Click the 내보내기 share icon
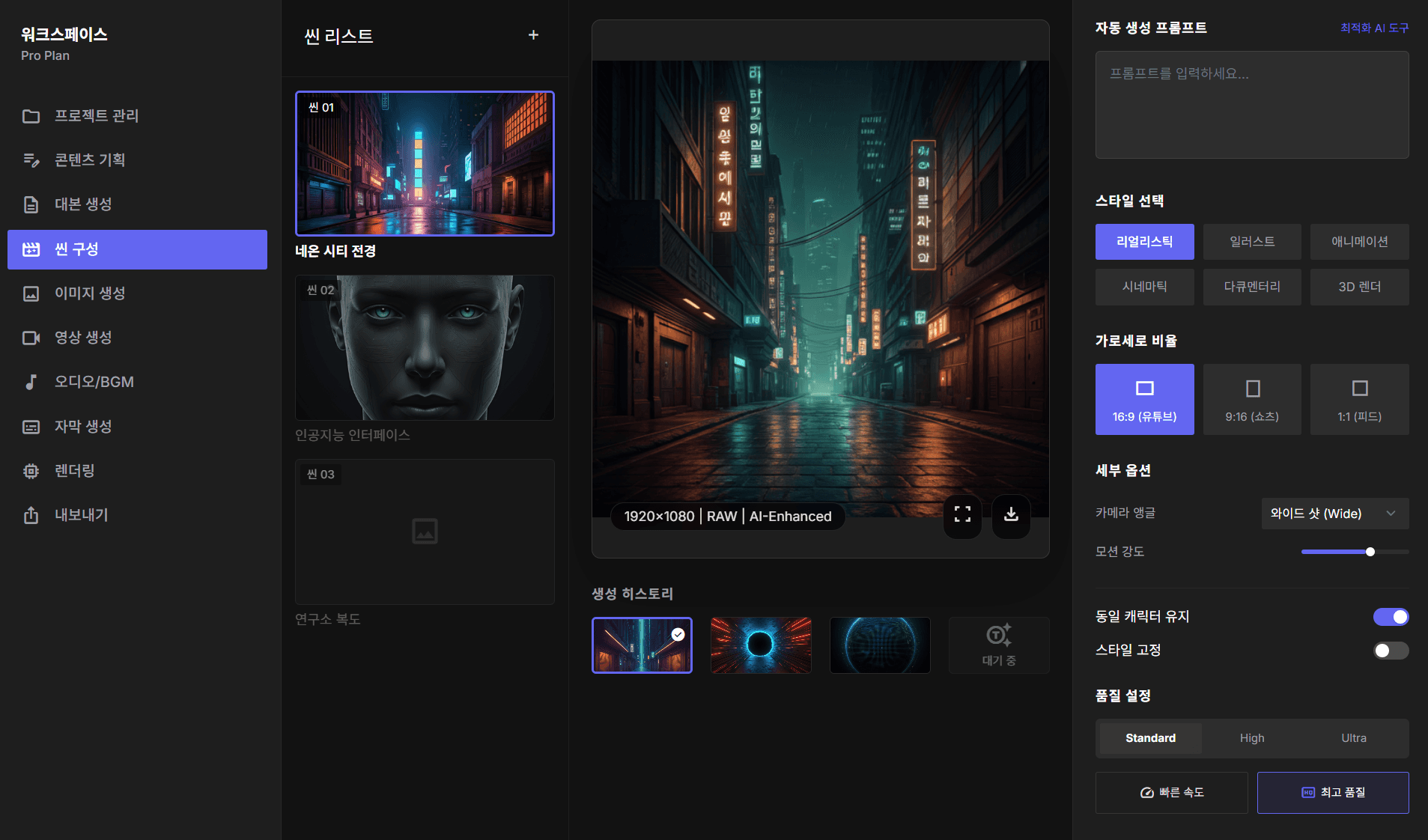Viewport: 1428px width, 840px height. click(x=31, y=515)
